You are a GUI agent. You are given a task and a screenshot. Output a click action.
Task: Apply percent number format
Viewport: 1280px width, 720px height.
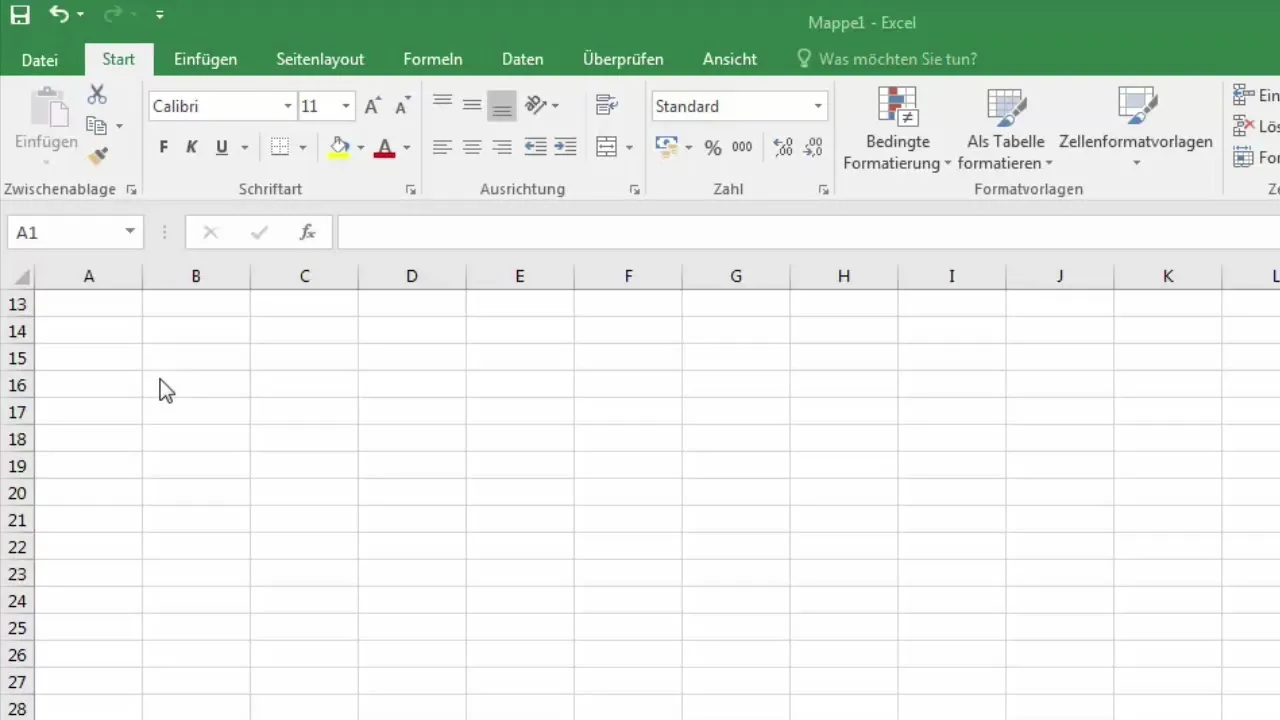coord(713,148)
